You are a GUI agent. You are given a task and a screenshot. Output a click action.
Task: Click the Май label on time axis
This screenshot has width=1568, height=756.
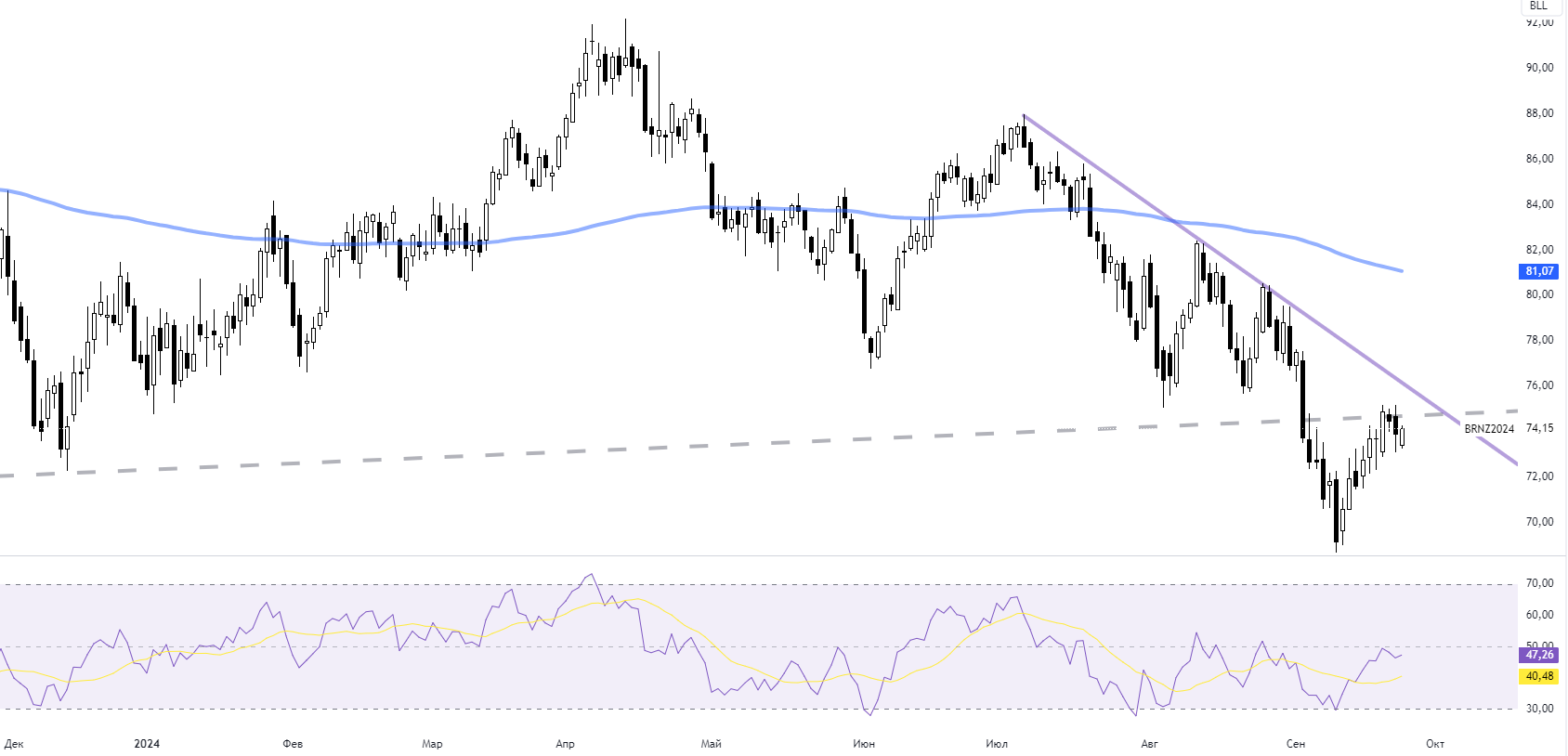[x=712, y=744]
